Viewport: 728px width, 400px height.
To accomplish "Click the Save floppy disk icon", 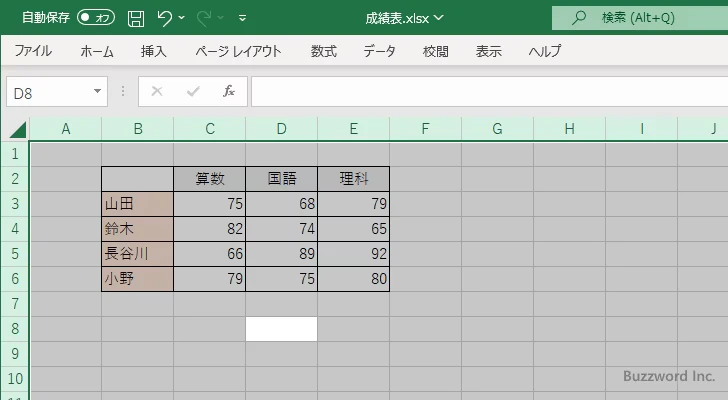I will point(136,19).
